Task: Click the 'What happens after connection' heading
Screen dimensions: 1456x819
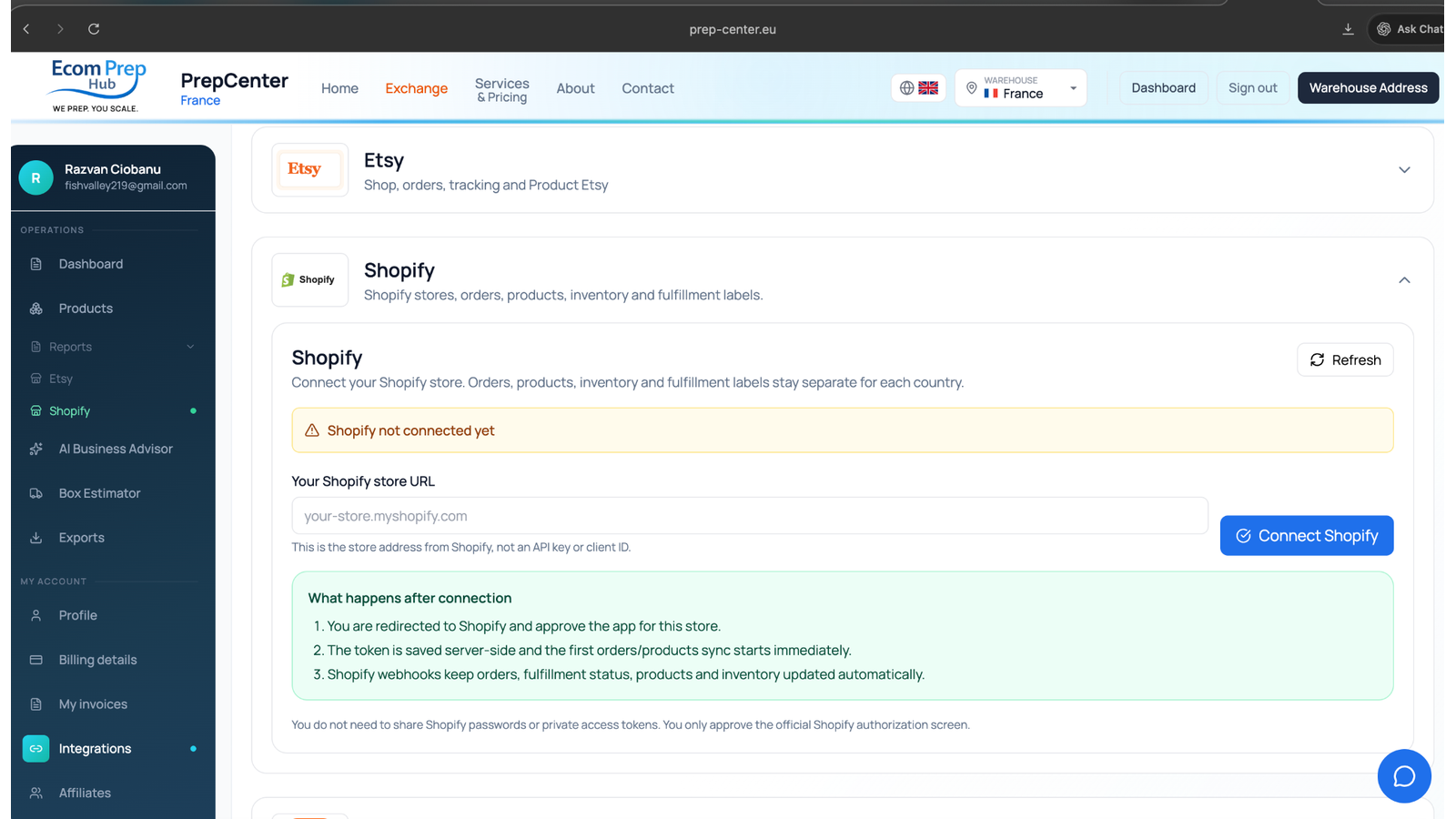Action: 409,598
